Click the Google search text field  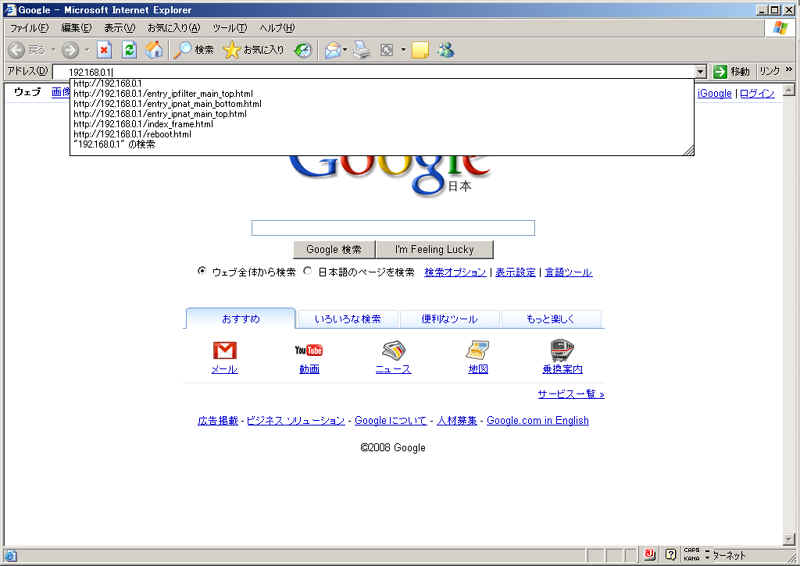coord(393,228)
